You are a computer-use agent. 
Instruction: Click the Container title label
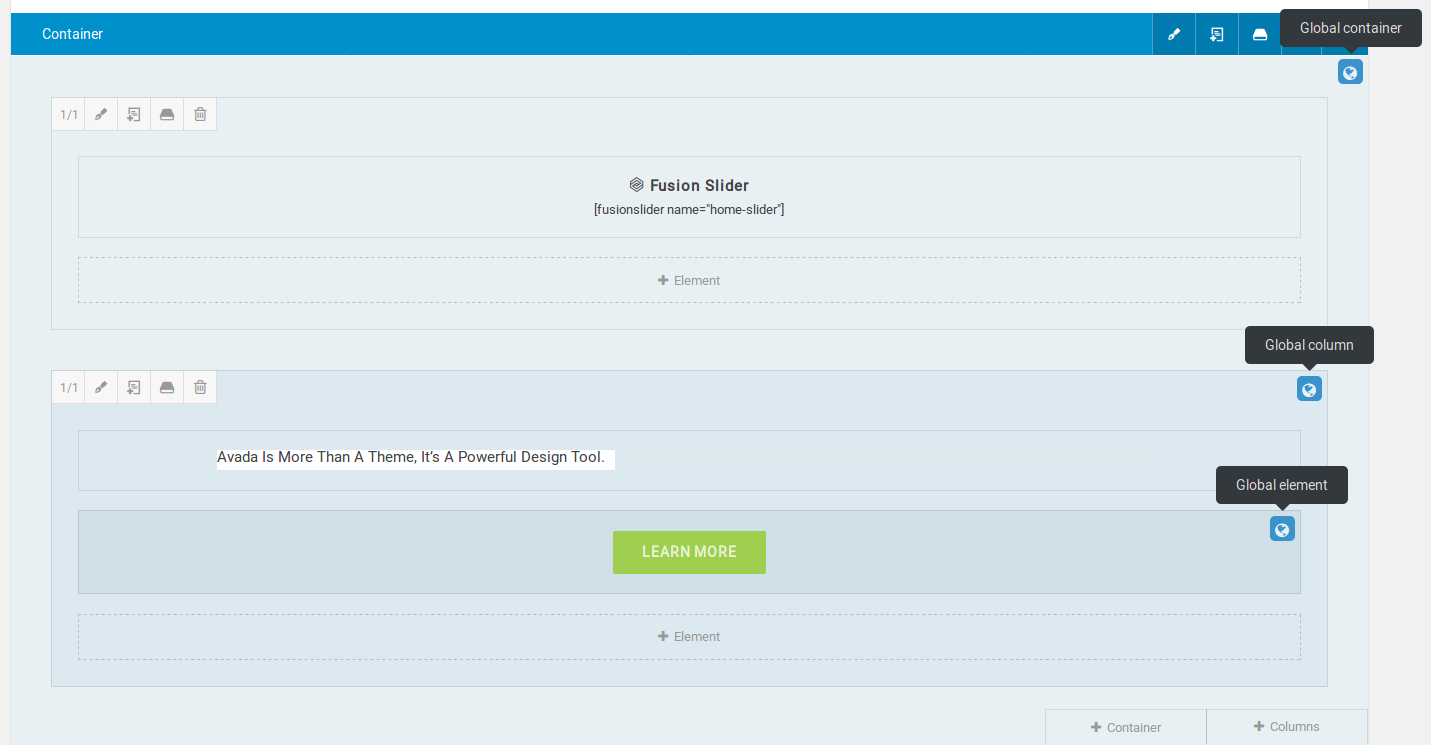[72, 34]
